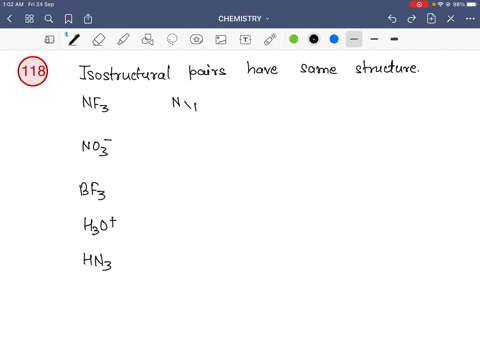This screenshot has width=480, height=360.
Task: Bookmark the current page
Action: coord(68,19)
